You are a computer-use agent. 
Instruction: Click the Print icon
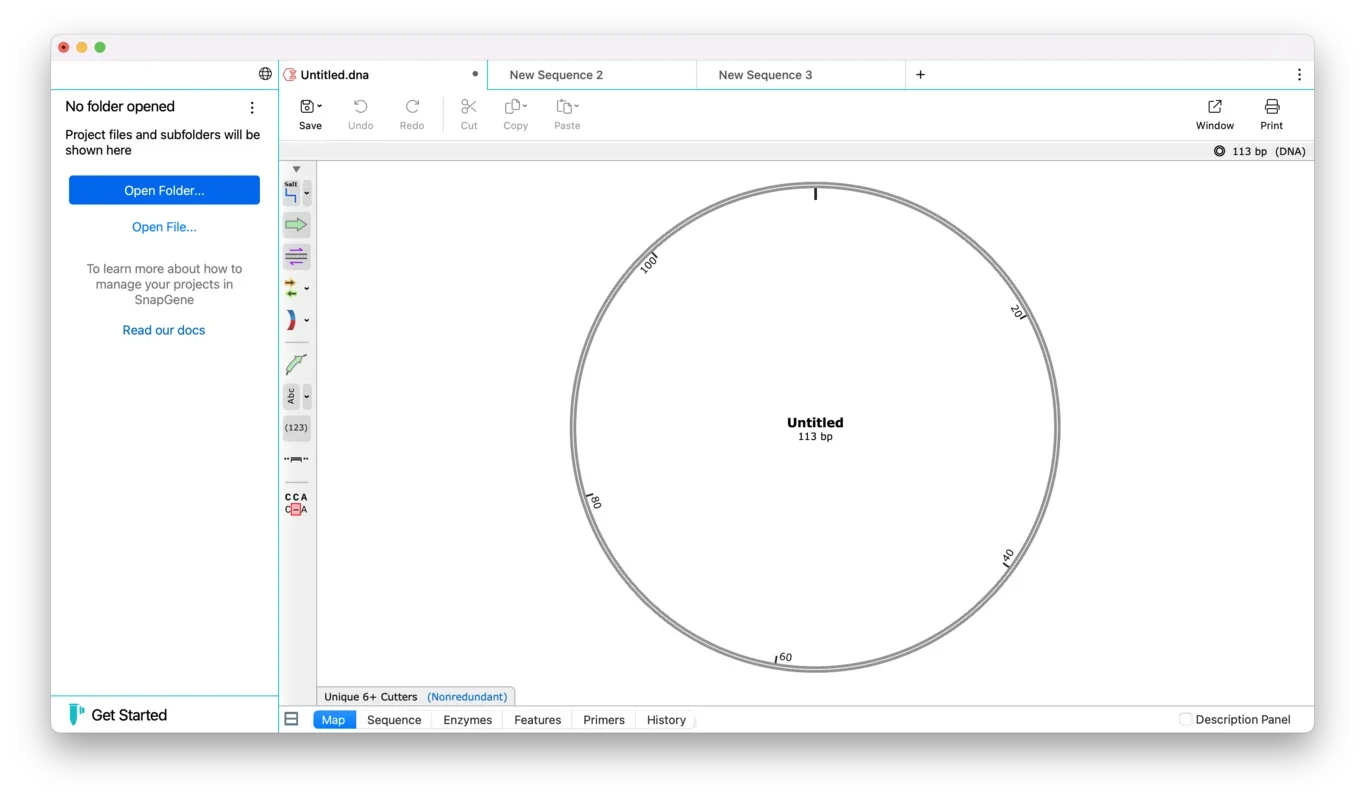tap(1272, 106)
